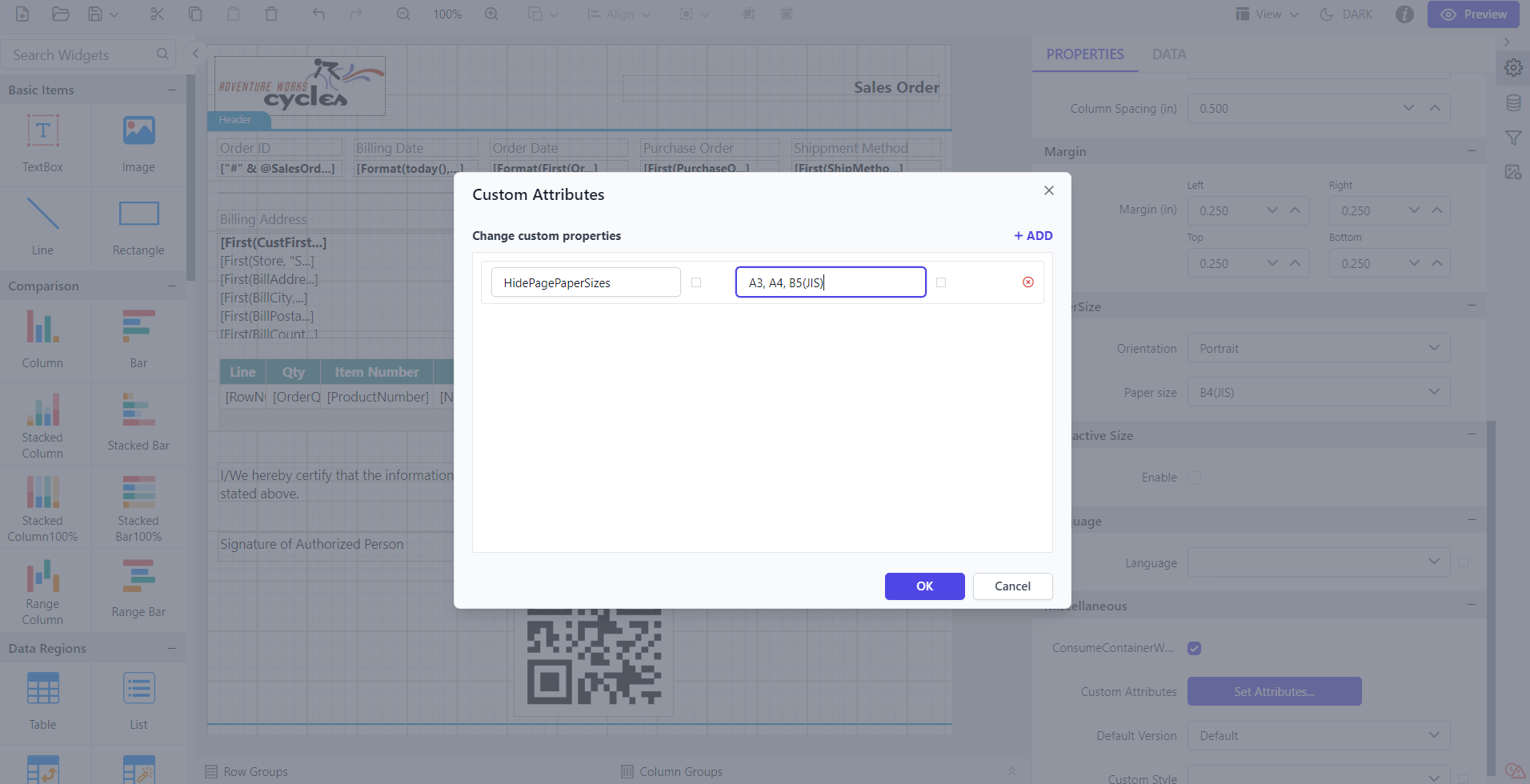1530x784 pixels.
Task: Open the data source panel icon
Action: (x=1513, y=103)
